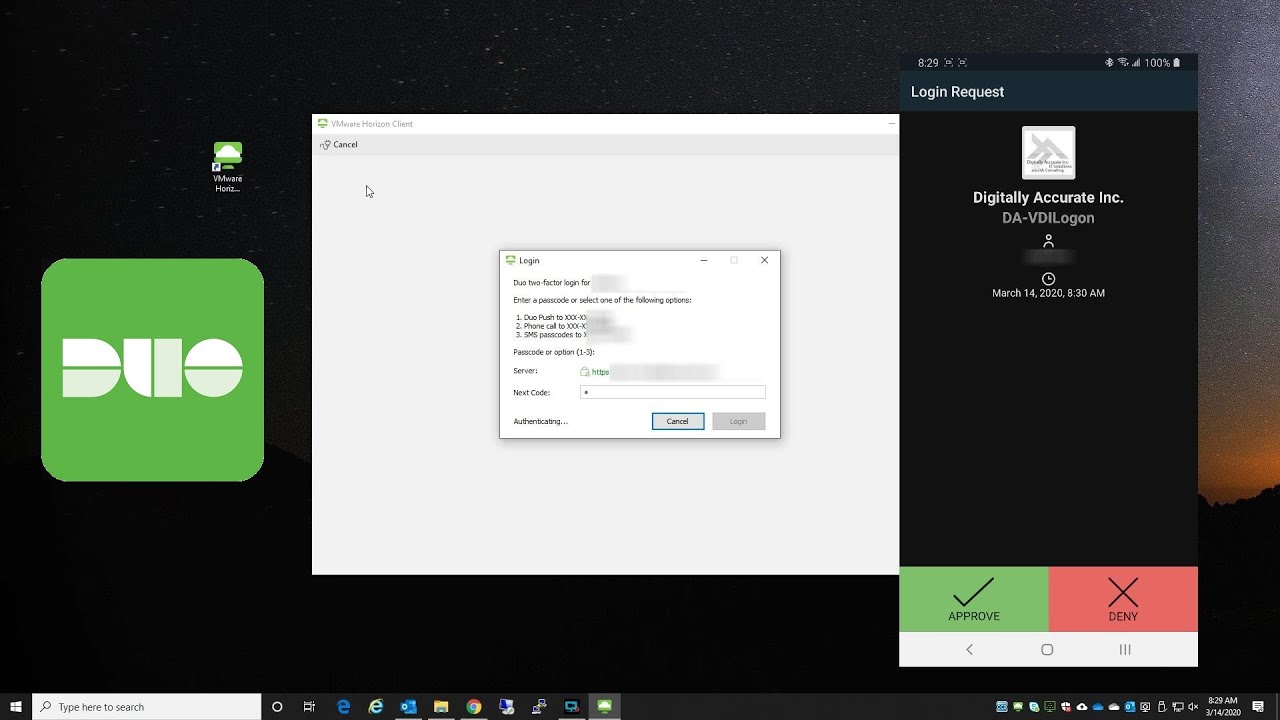Click the Authenticating... status text
The image size is (1280, 720).
(540, 421)
